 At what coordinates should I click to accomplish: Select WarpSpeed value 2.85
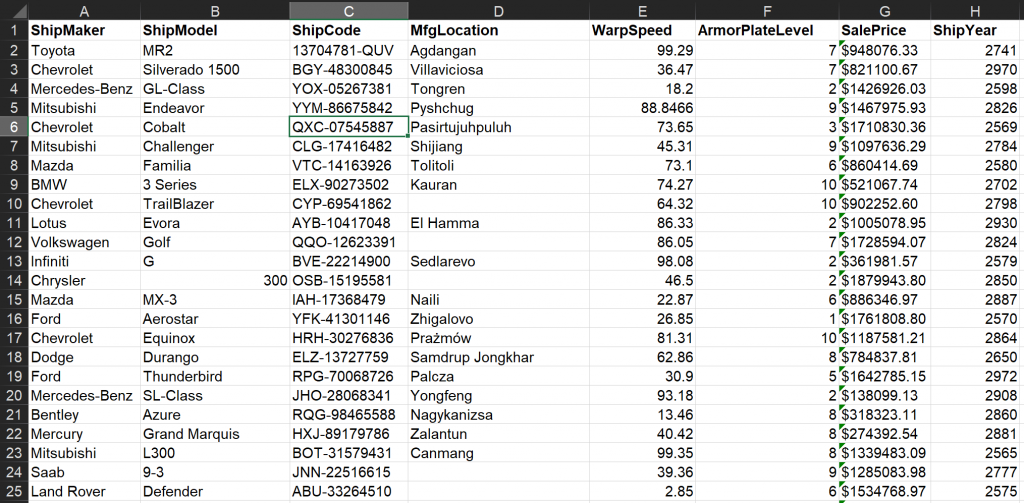pos(643,492)
